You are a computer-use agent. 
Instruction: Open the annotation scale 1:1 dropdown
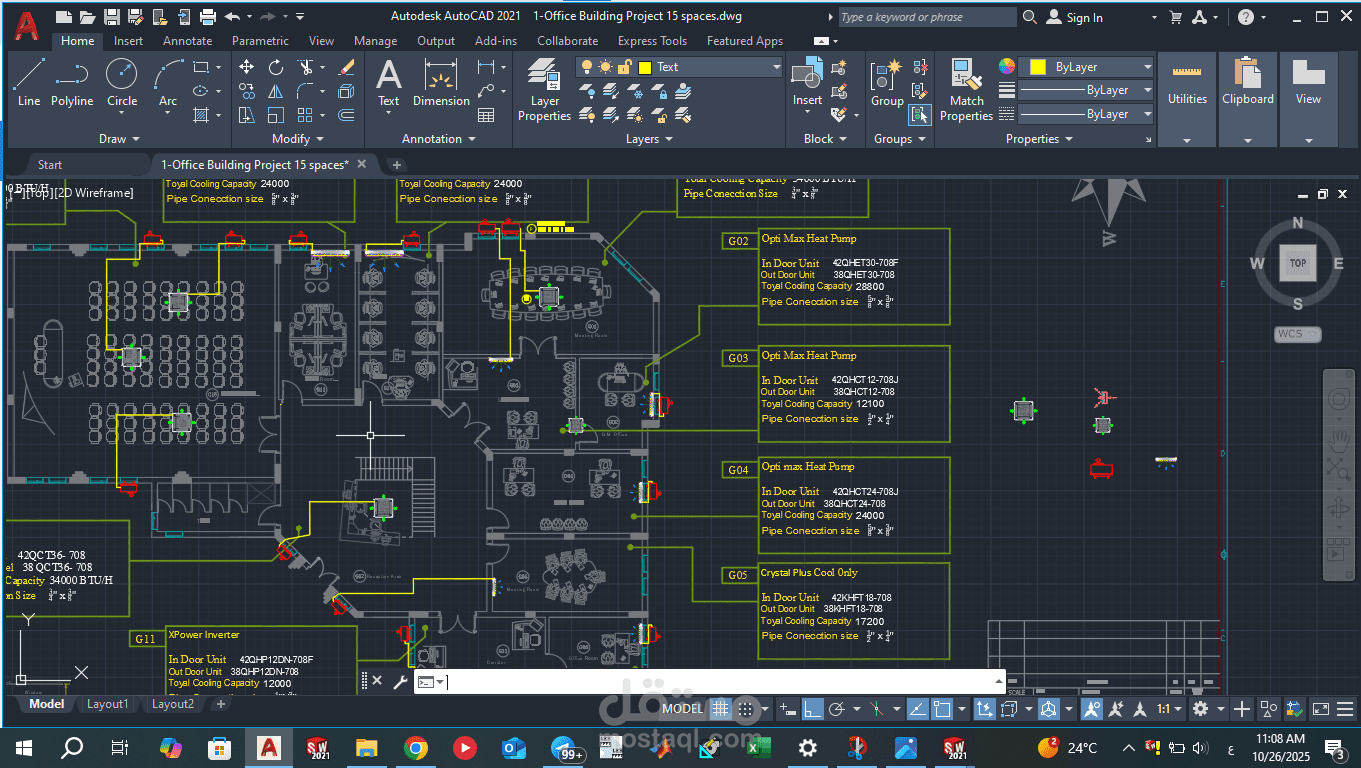click(1169, 709)
